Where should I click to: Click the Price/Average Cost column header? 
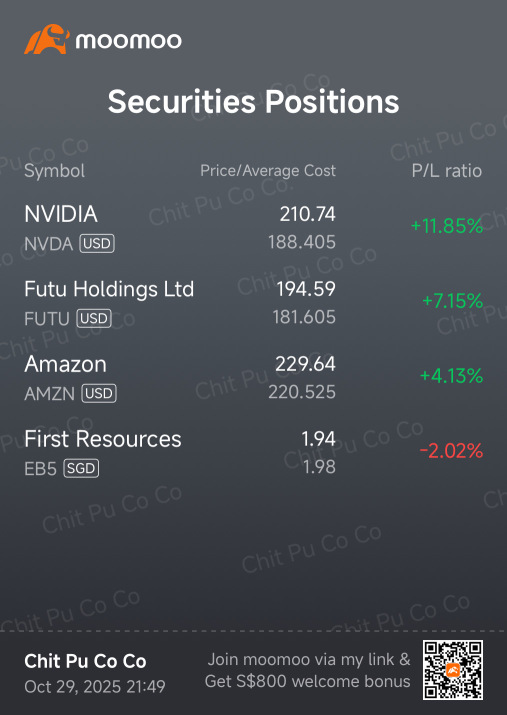[x=268, y=171]
